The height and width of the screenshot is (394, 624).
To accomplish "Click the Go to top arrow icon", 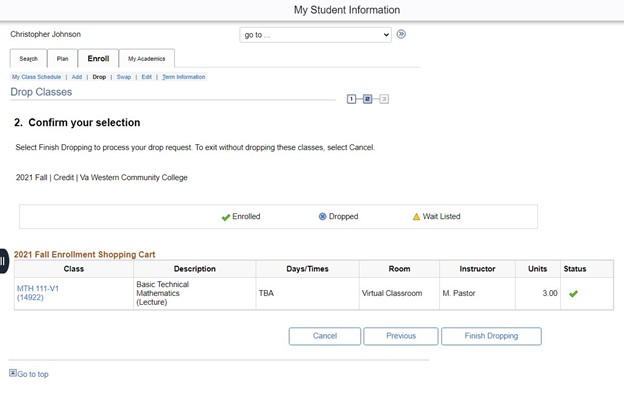I will tap(13, 373).
